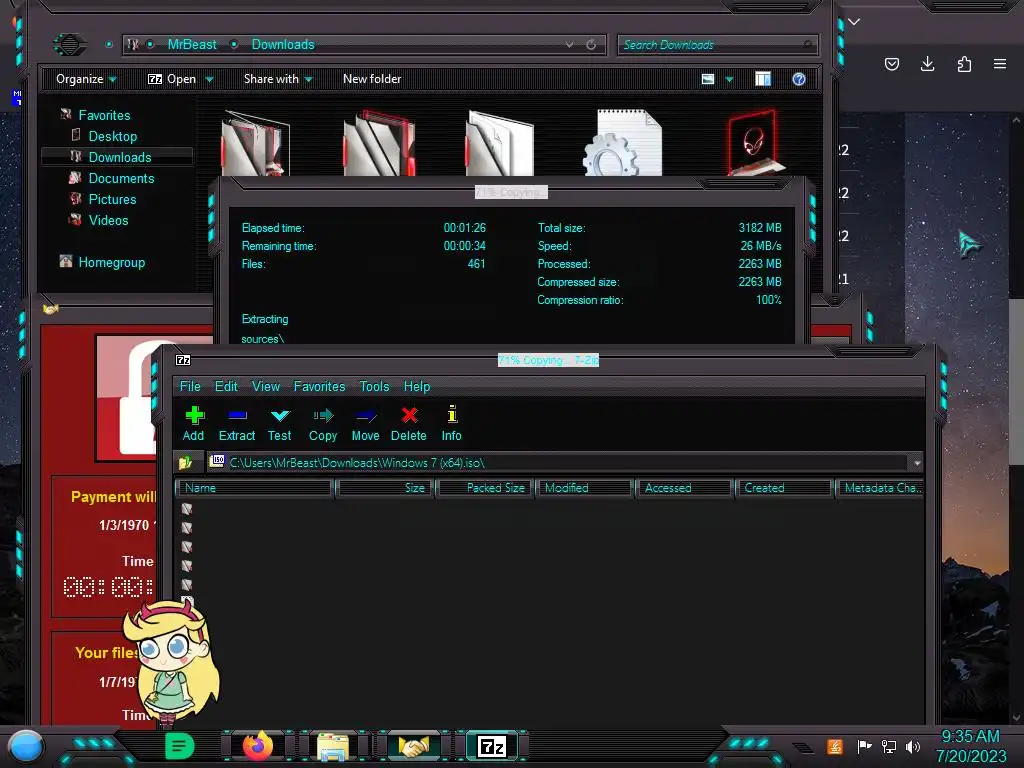Sort by Size column in 7-Zip
The width and height of the screenshot is (1024, 768).
pos(384,488)
